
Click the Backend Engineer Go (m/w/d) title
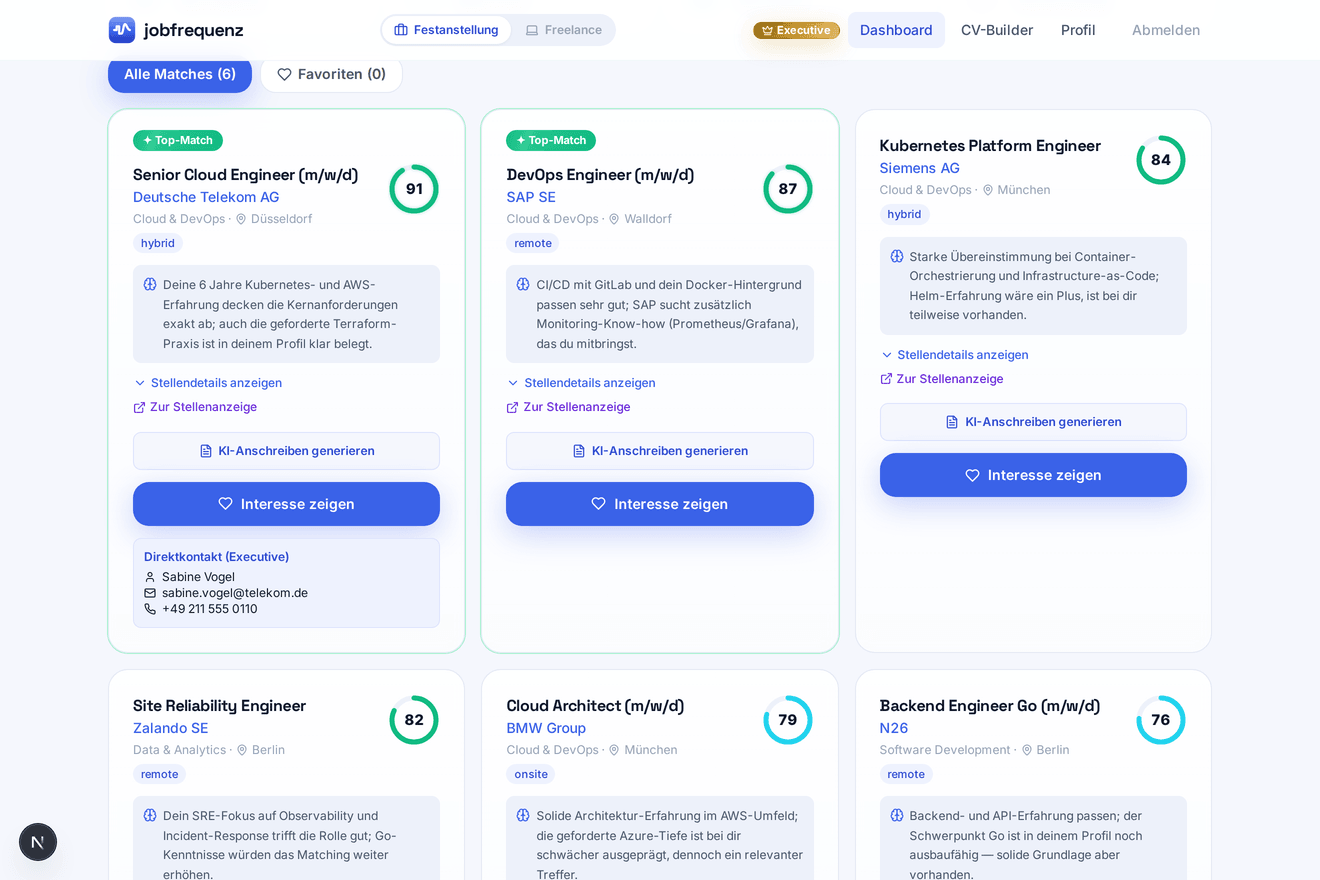(990, 706)
